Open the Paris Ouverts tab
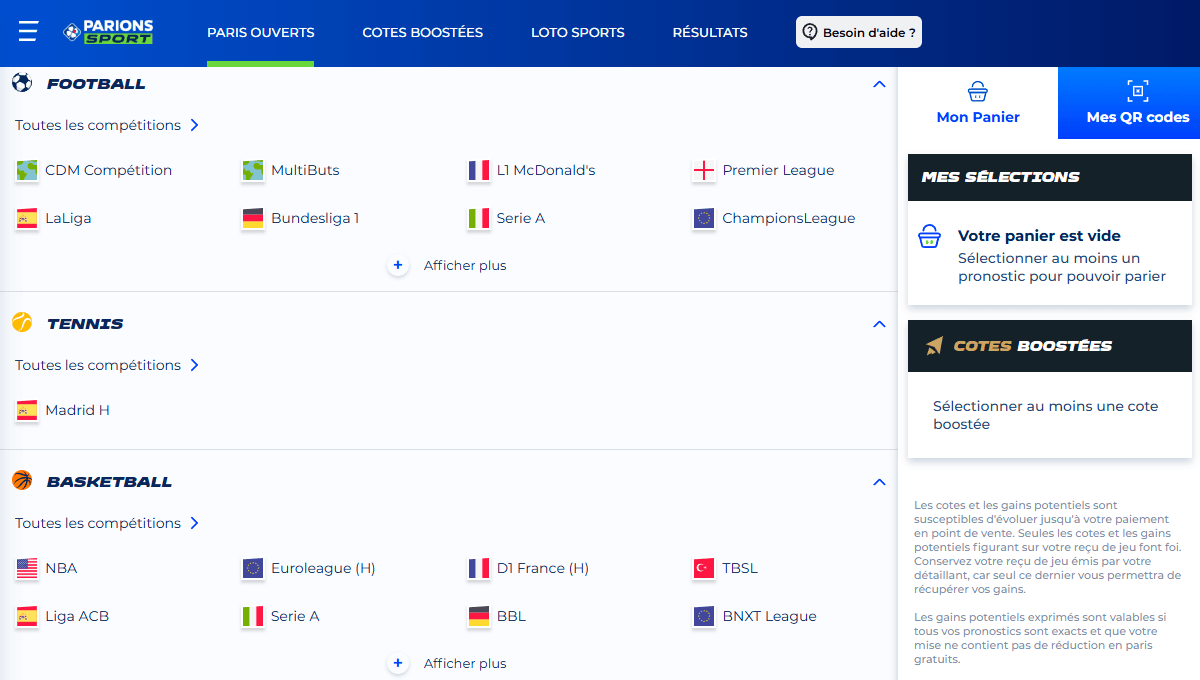 tap(261, 32)
